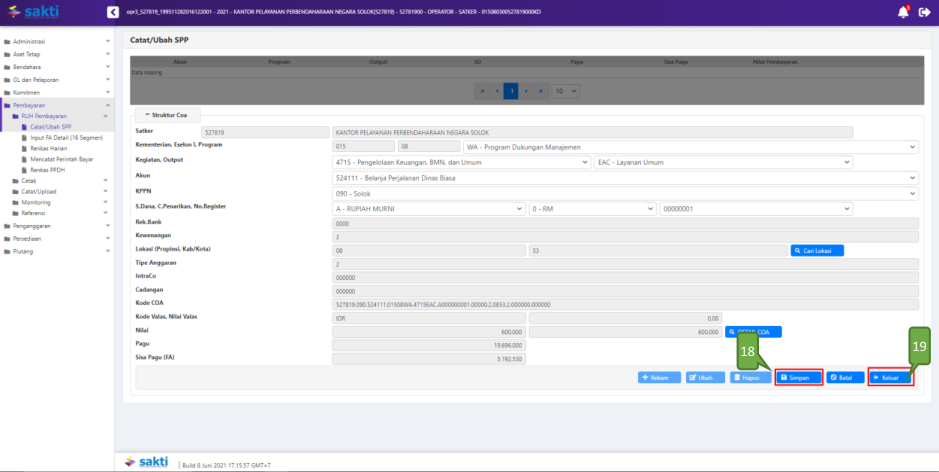Click the Simpan button to save
The width and height of the screenshot is (939, 472).
pos(799,378)
